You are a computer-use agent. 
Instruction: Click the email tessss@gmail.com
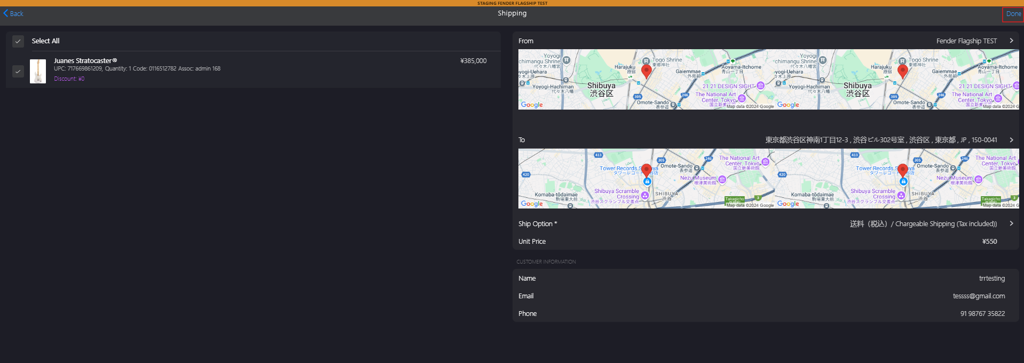(x=979, y=296)
